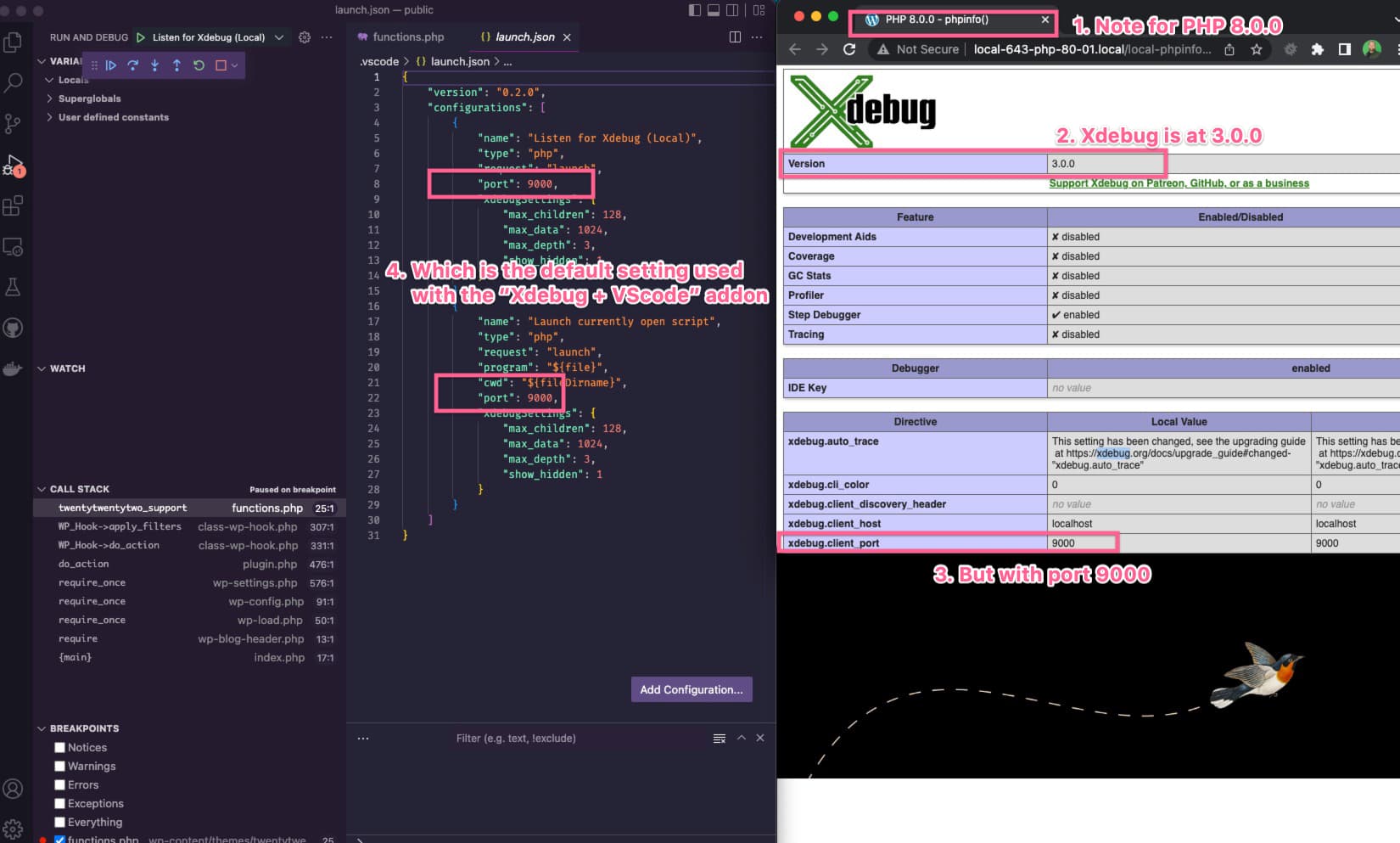Click Continue in the debug toolbar
Image resolution: width=1400 pixels, height=843 pixels.
[x=111, y=65]
